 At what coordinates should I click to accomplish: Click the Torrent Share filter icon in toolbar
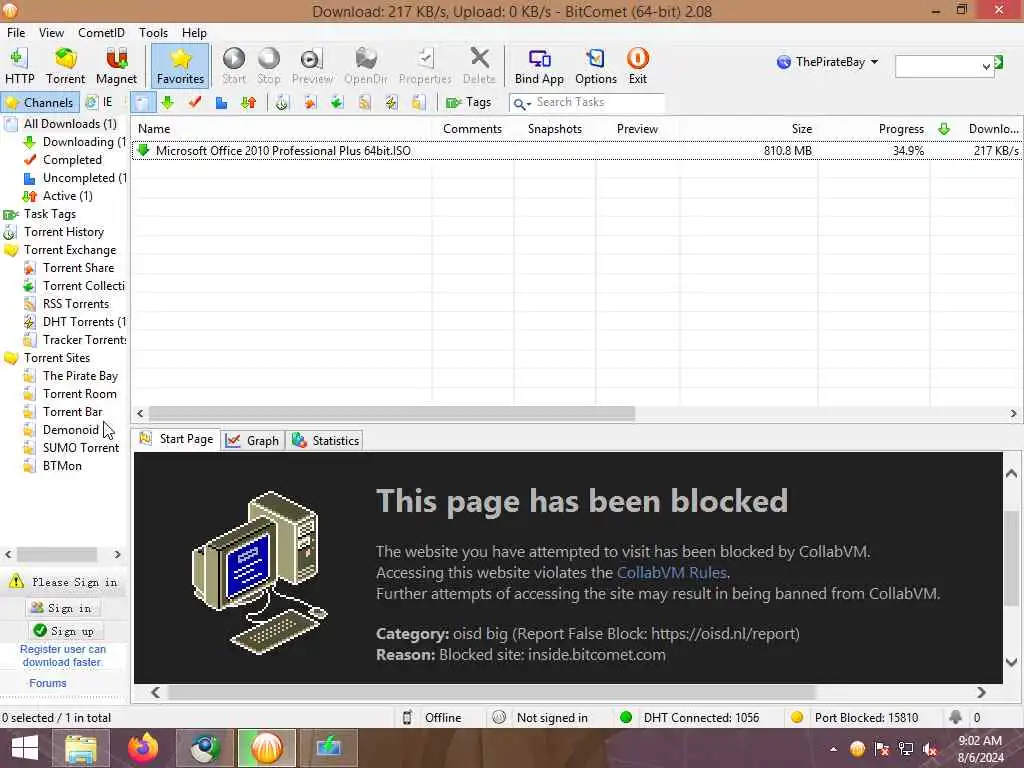pyautogui.click(x=310, y=103)
